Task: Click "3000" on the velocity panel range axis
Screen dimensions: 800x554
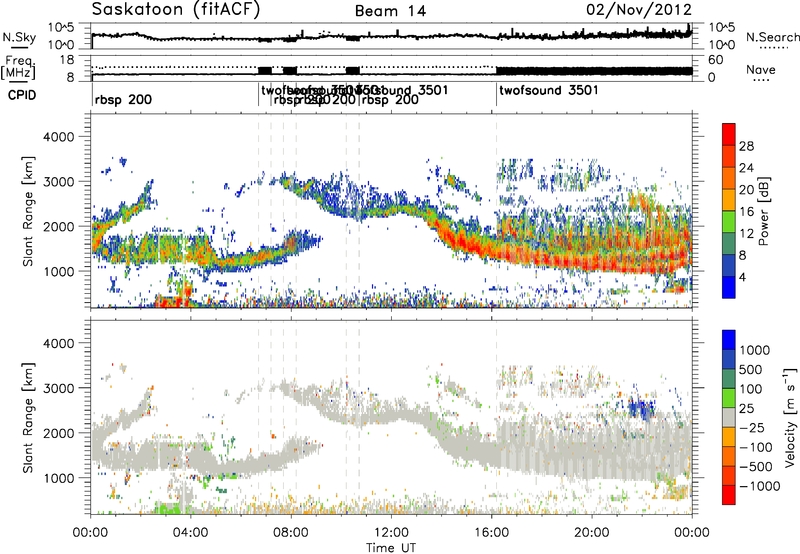Action: click(x=58, y=388)
